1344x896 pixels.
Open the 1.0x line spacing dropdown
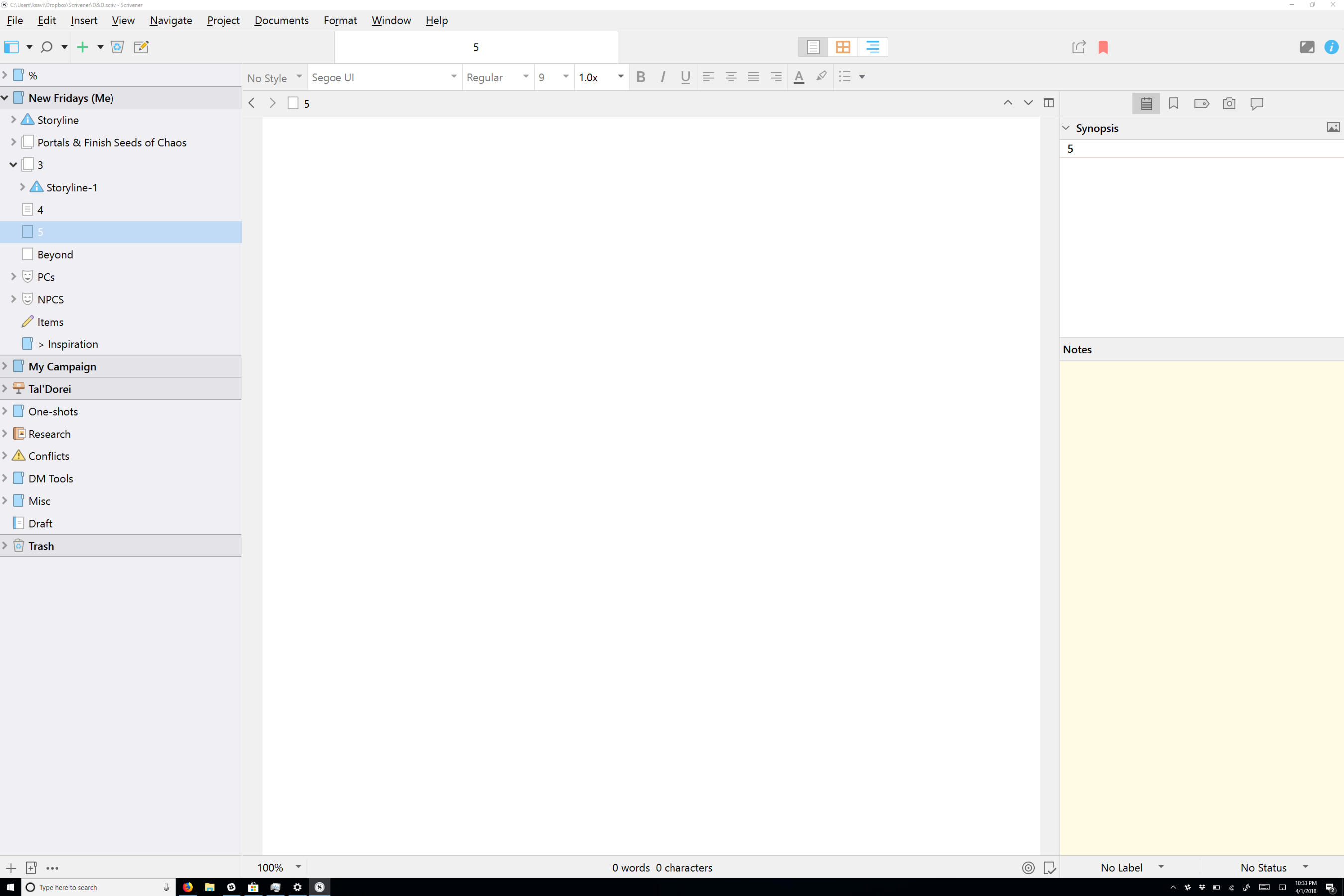(x=601, y=77)
